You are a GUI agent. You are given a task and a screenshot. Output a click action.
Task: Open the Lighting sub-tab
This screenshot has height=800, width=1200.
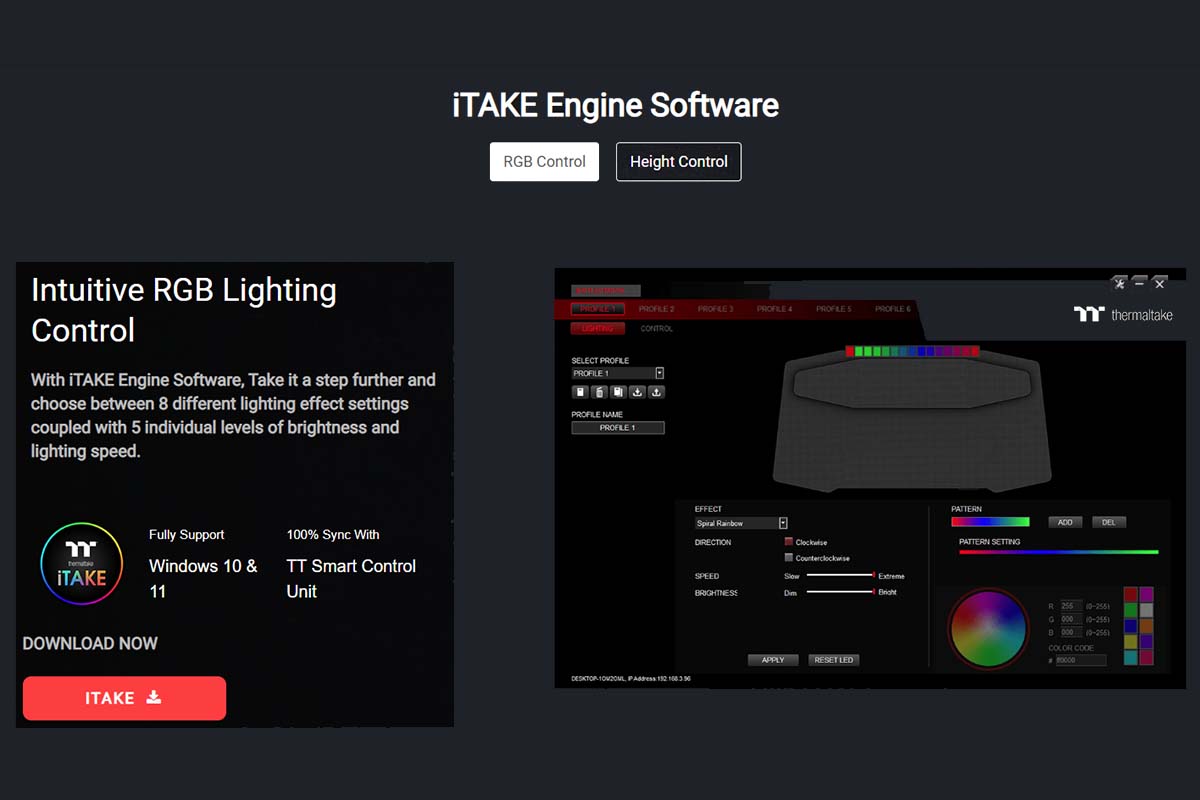(x=597, y=328)
